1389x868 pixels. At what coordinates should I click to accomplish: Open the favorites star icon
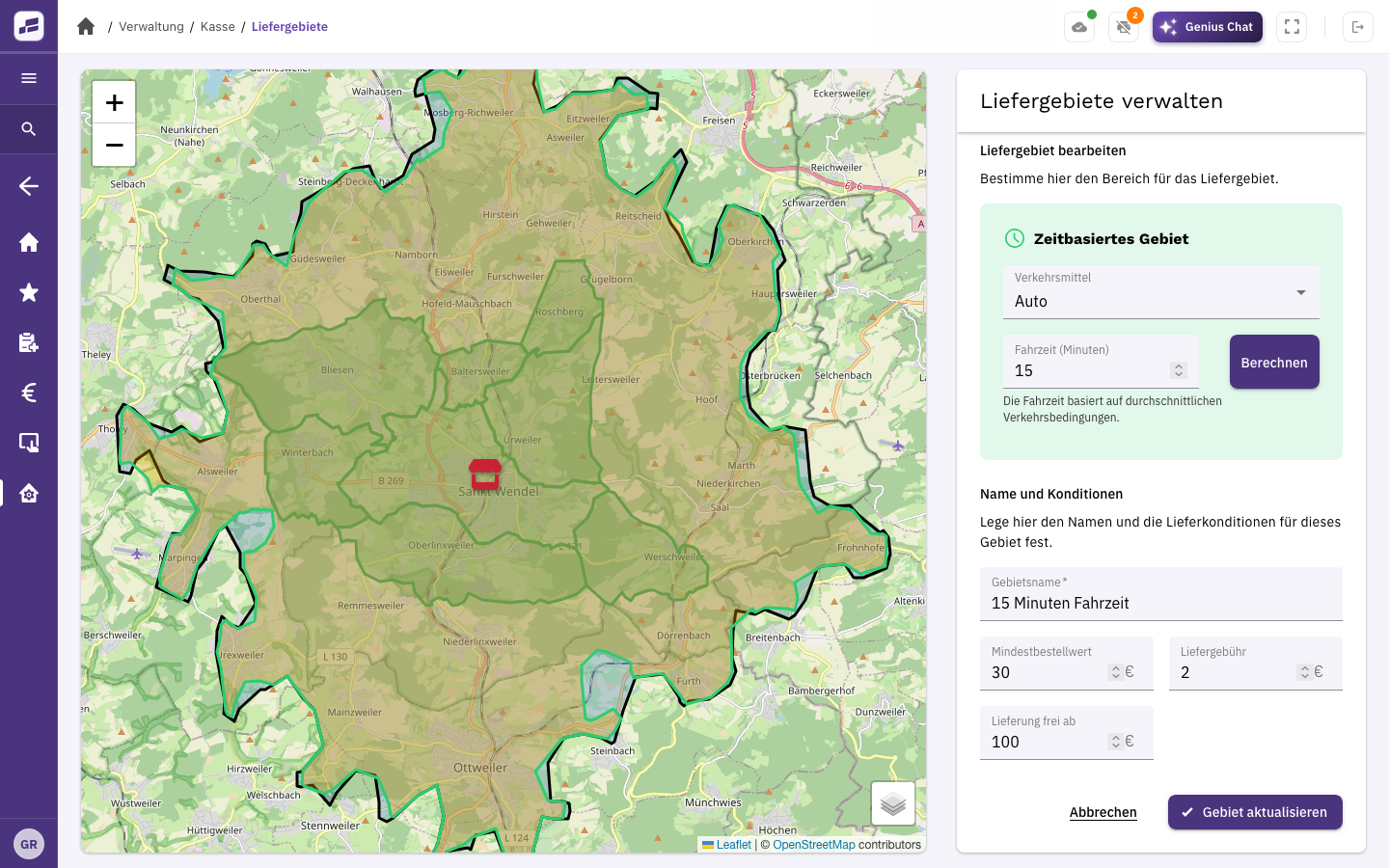coord(29,292)
